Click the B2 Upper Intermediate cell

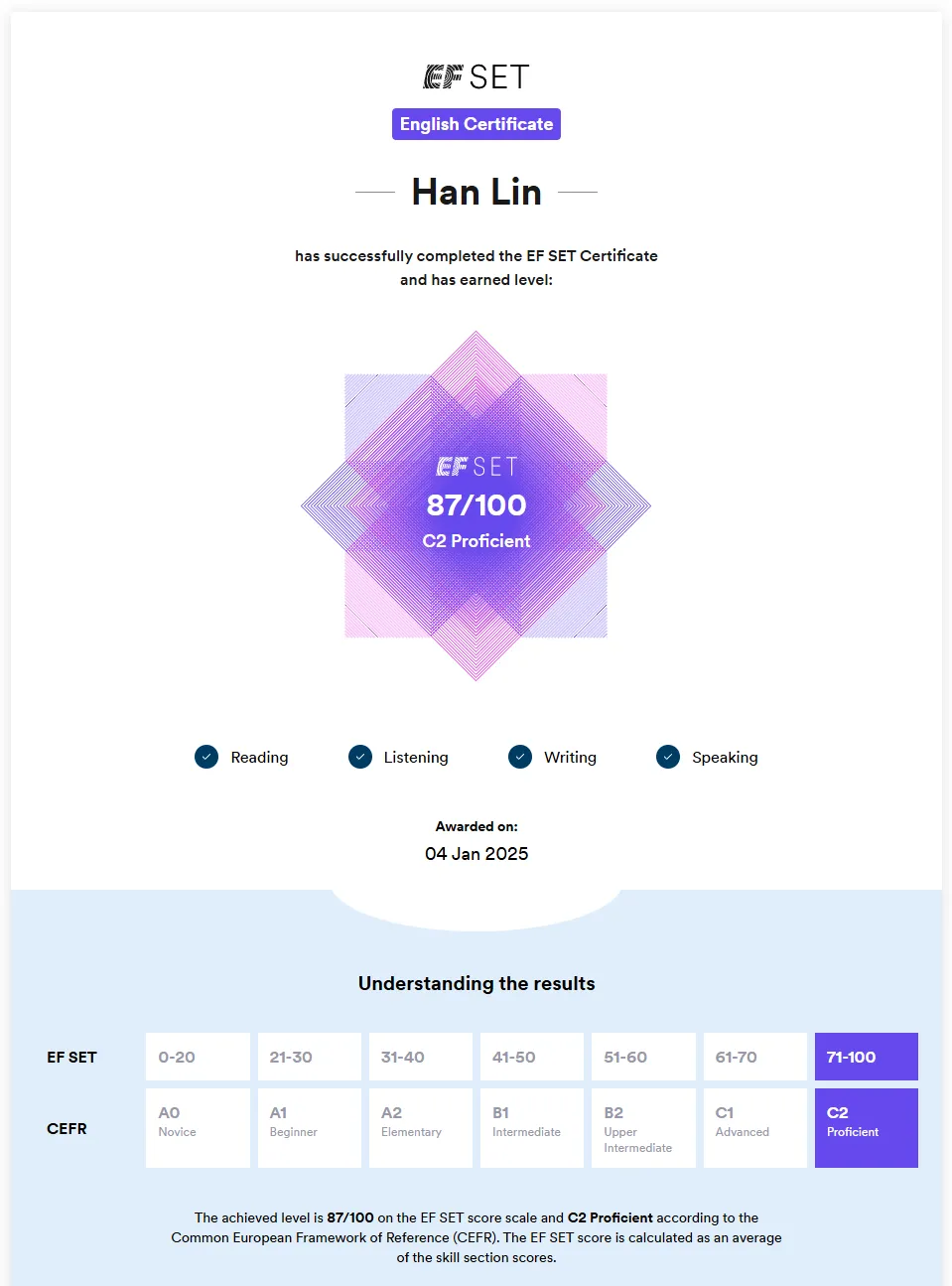click(643, 1127)
